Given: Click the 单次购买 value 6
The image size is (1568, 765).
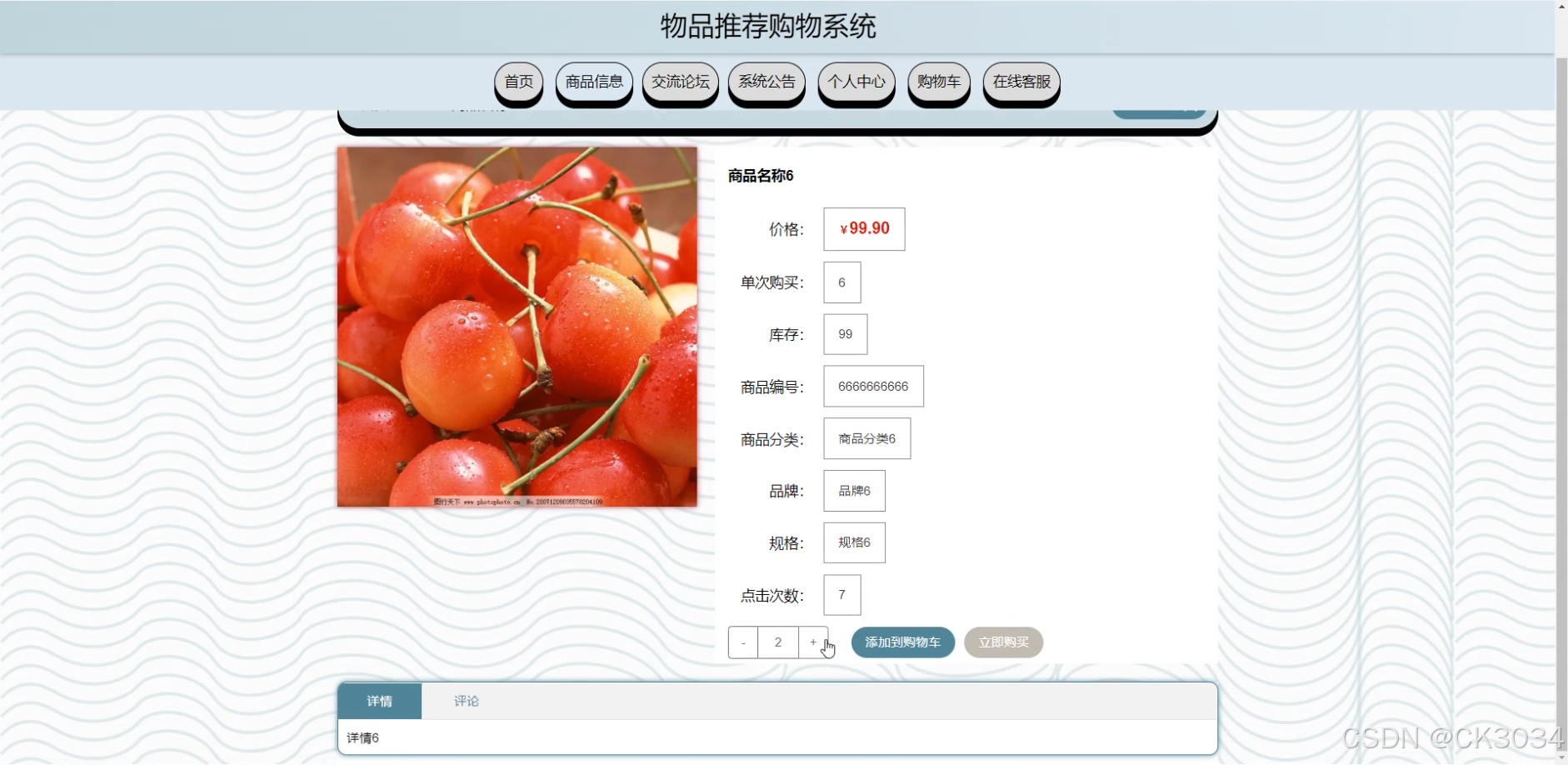Looking at the screenshot, I should point(841,282).
